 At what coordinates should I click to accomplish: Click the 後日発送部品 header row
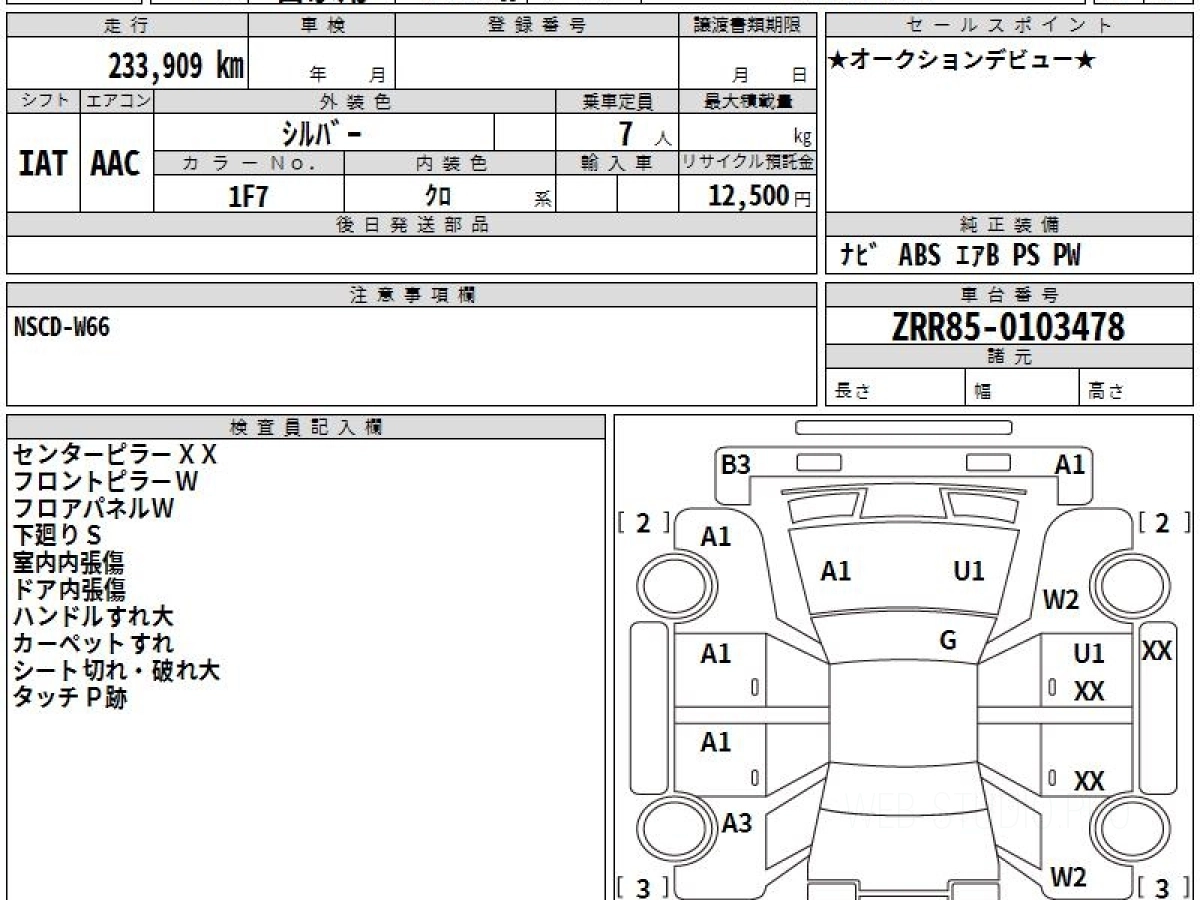[x=412, y=225]
